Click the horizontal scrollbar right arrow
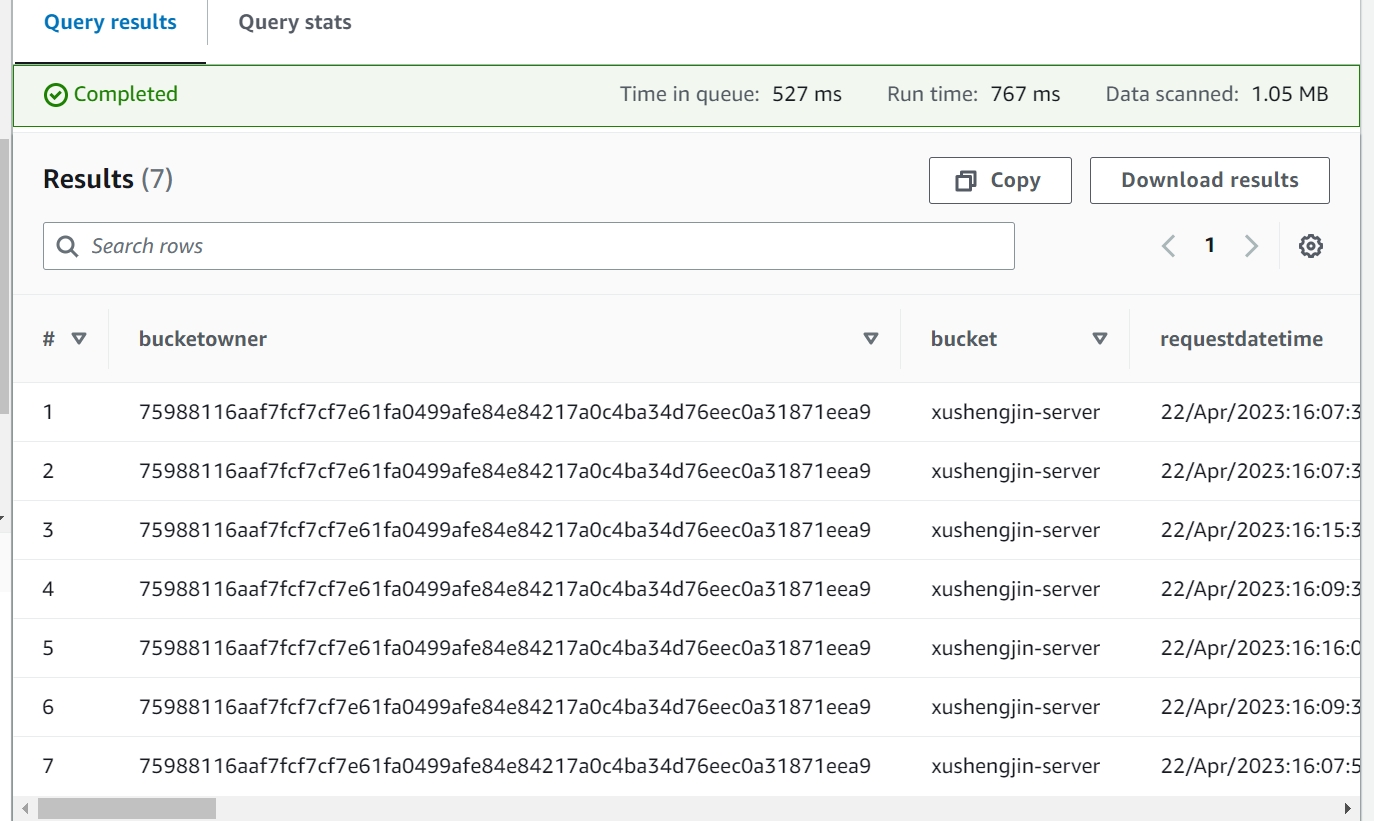 coord(1348,808)
